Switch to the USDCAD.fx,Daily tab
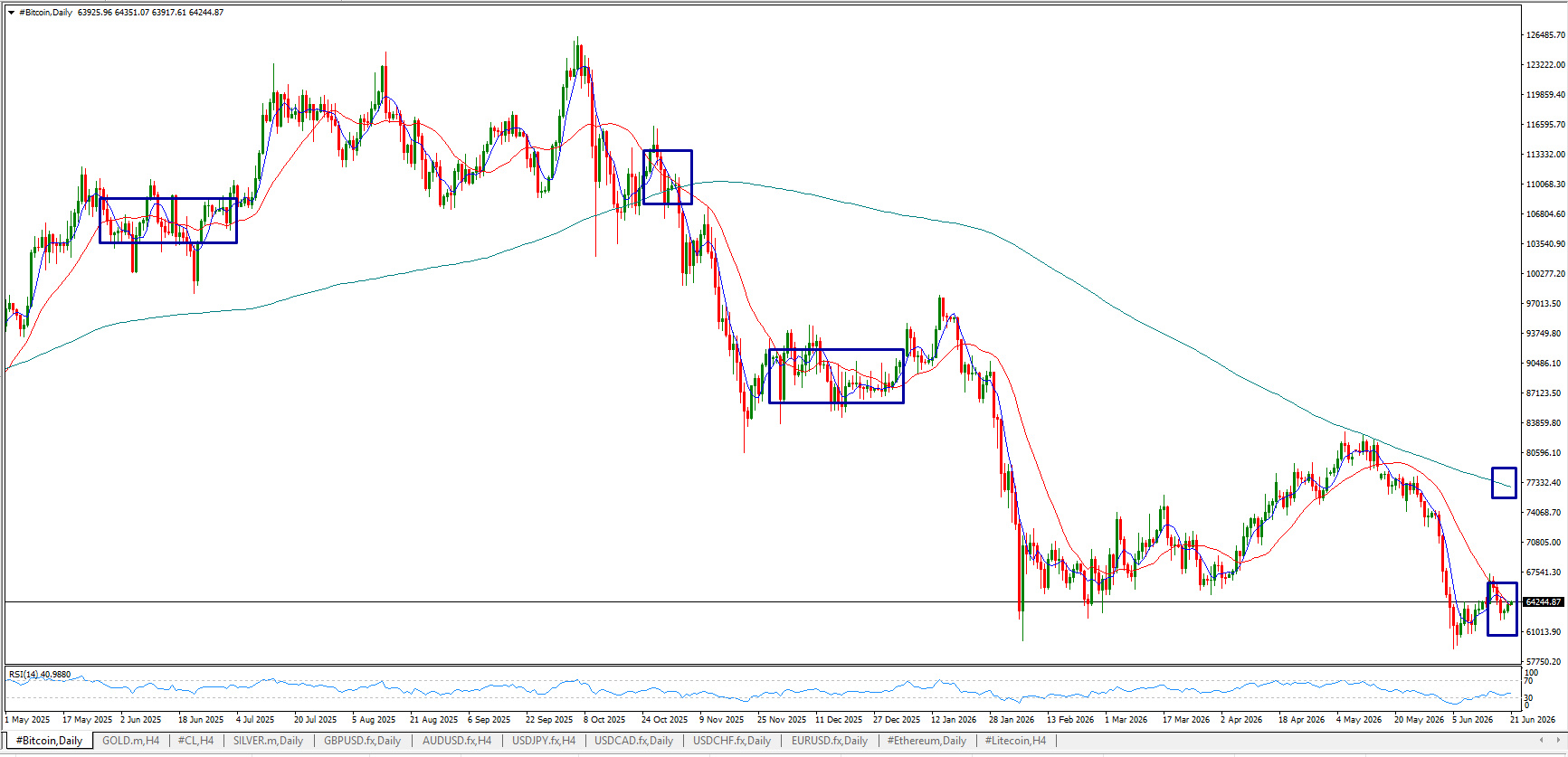The width and height of the screenshot is (1568, 757). click(633, 741)
